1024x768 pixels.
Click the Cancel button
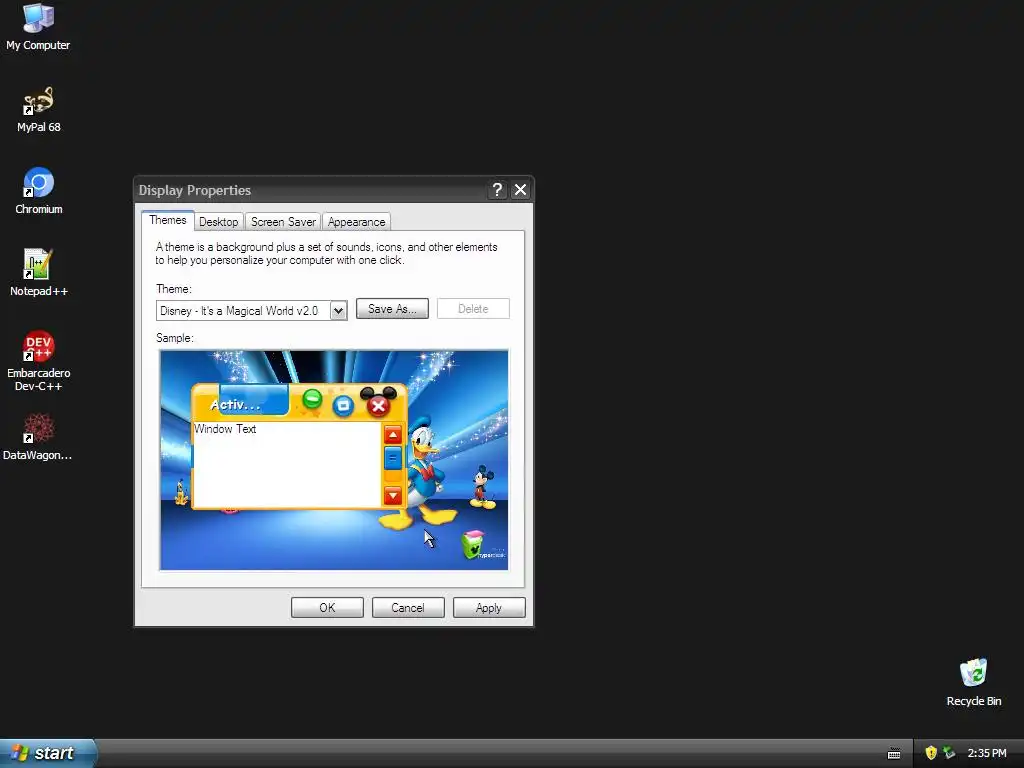tap(408, 607)
